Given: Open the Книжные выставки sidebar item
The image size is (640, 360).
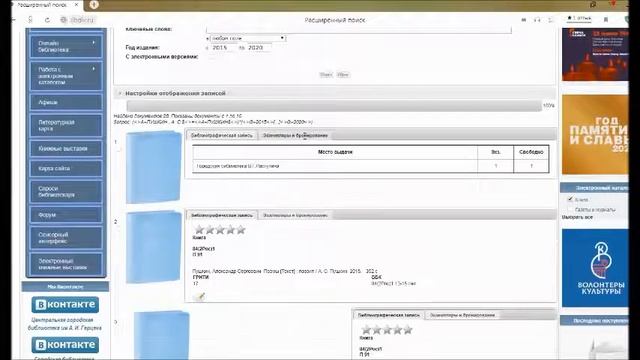Looking at the screenshot, I should [x=66, y=149].
